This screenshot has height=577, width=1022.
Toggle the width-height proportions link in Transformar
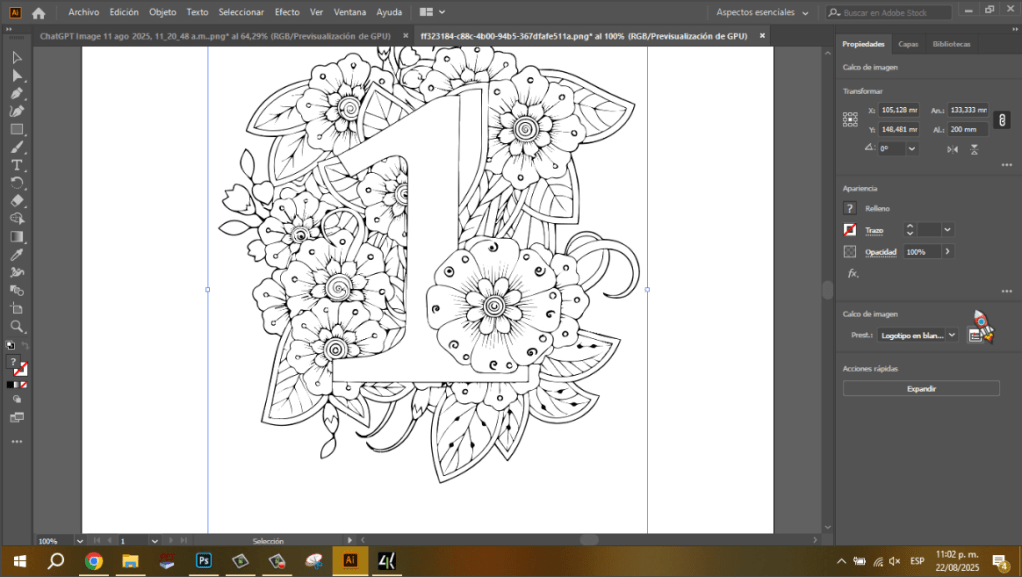1001,119
